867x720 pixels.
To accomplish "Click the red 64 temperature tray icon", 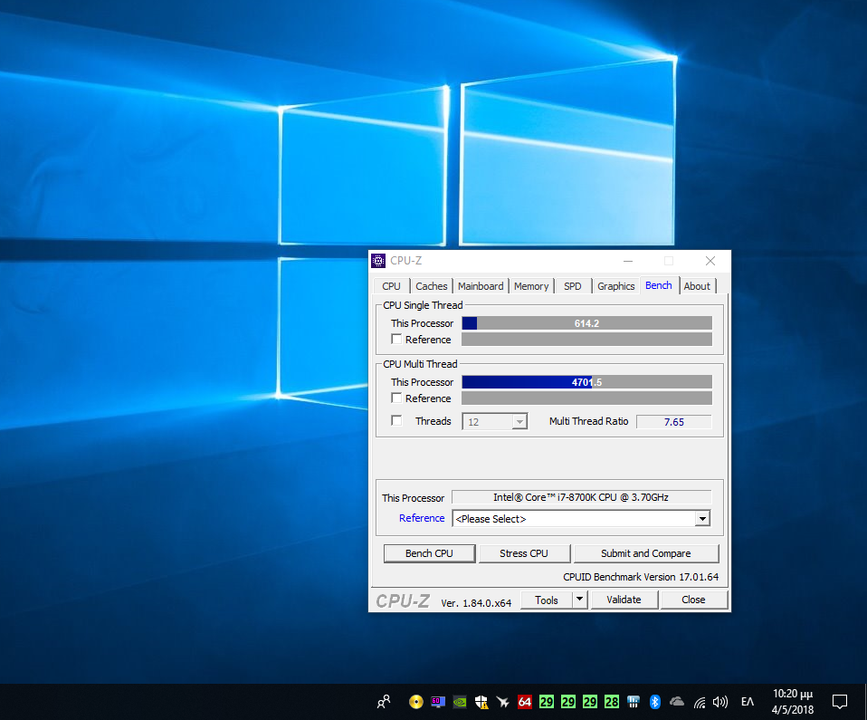I will pyautogui.click(x=524, y=702).
